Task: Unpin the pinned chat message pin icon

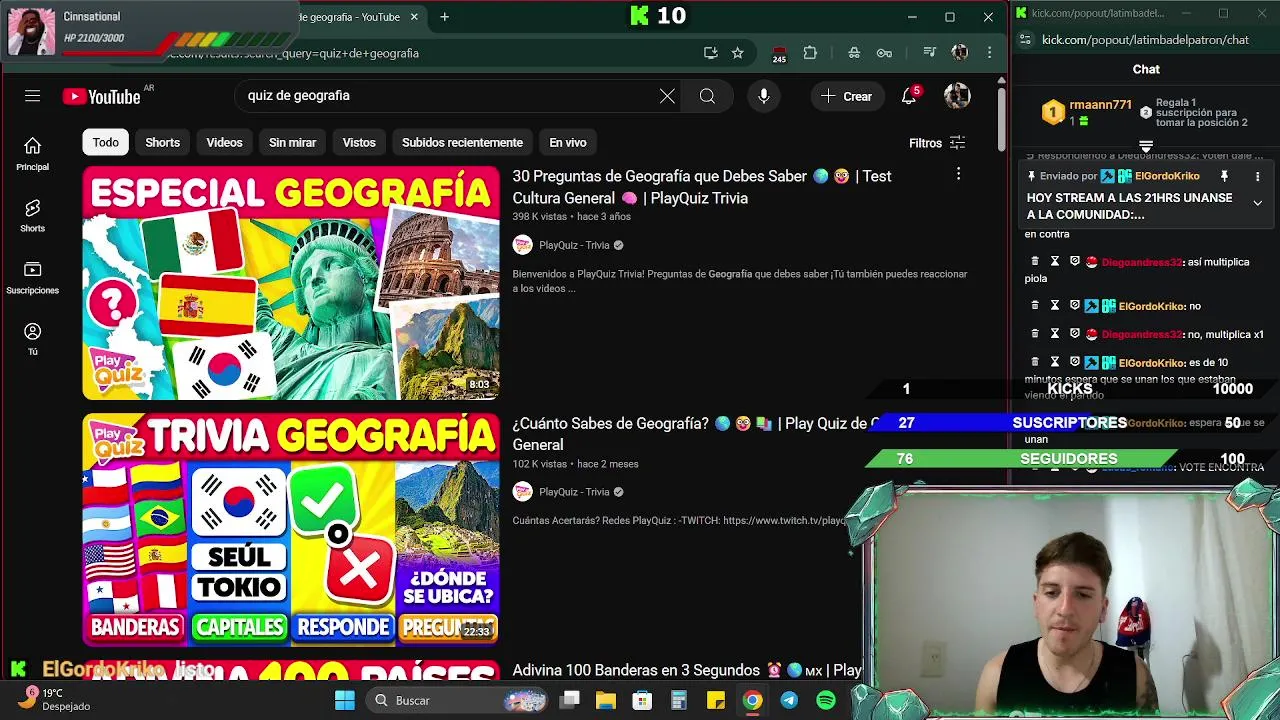Action: pos(1224,176)
